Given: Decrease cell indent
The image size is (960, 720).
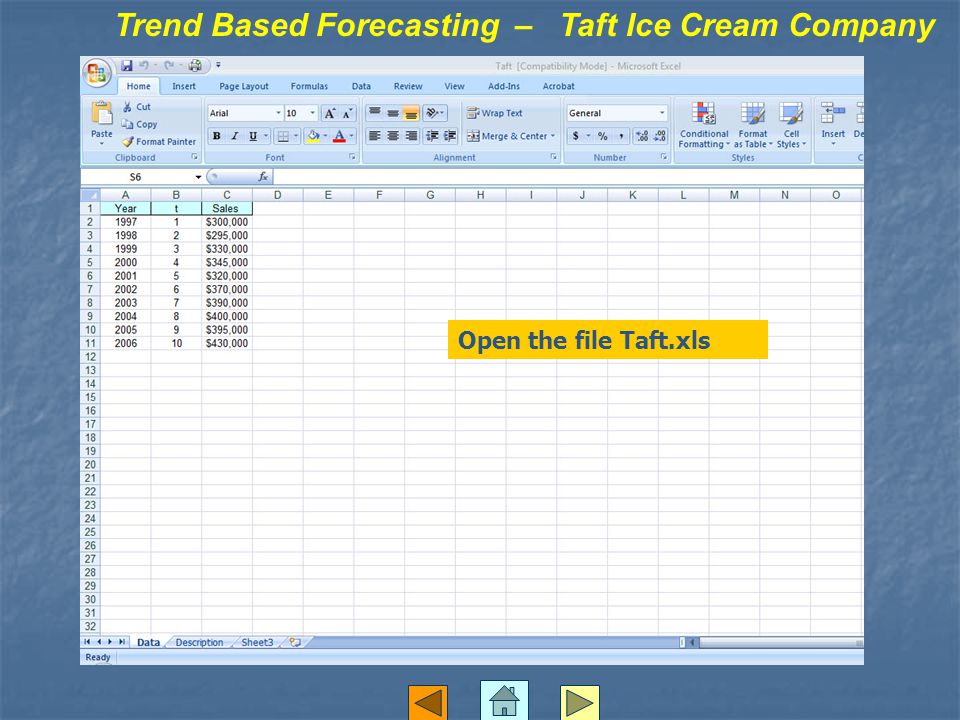Looking at the screenshot, I should (432, 136).
